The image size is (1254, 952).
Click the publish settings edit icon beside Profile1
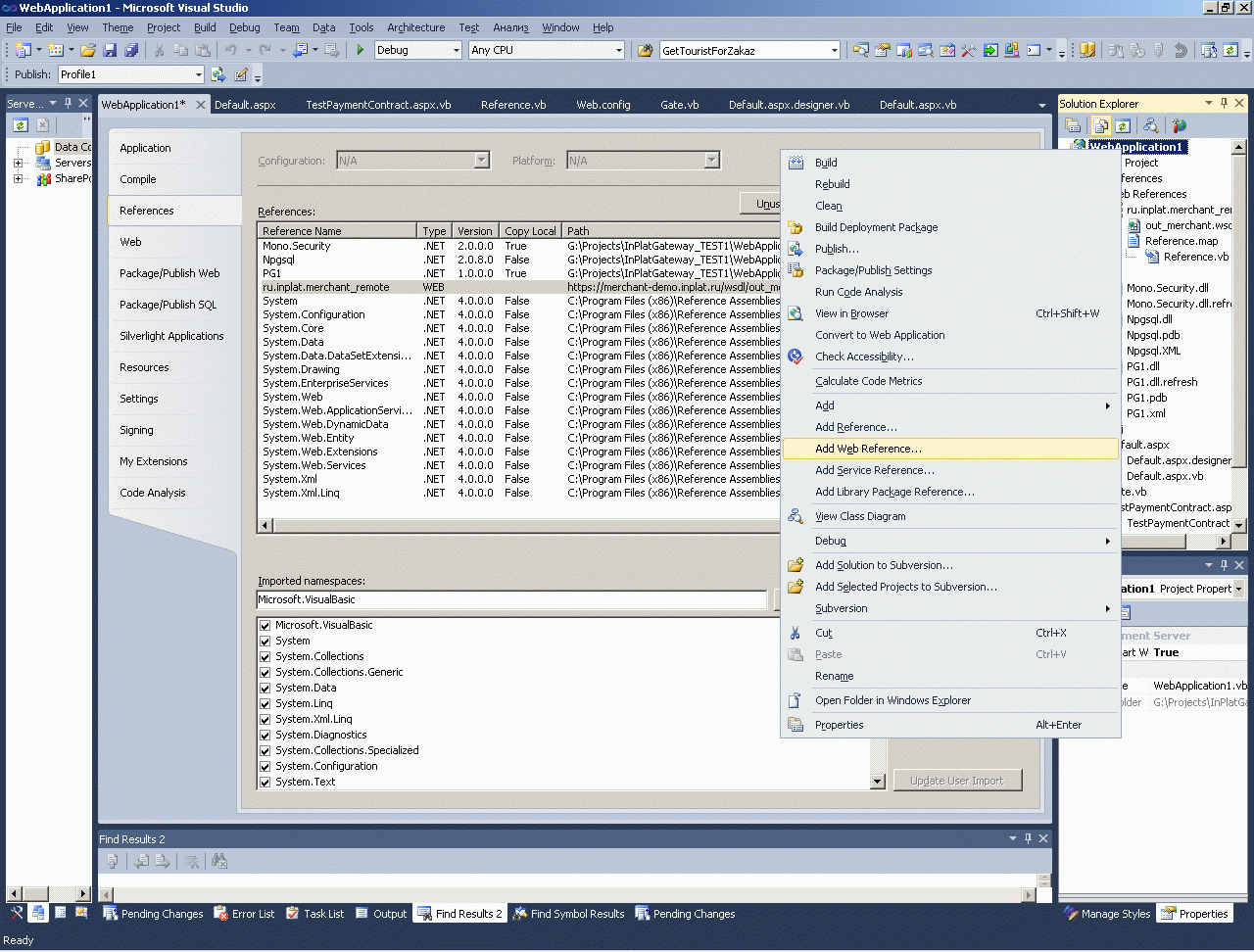click(x=241, y=74)
